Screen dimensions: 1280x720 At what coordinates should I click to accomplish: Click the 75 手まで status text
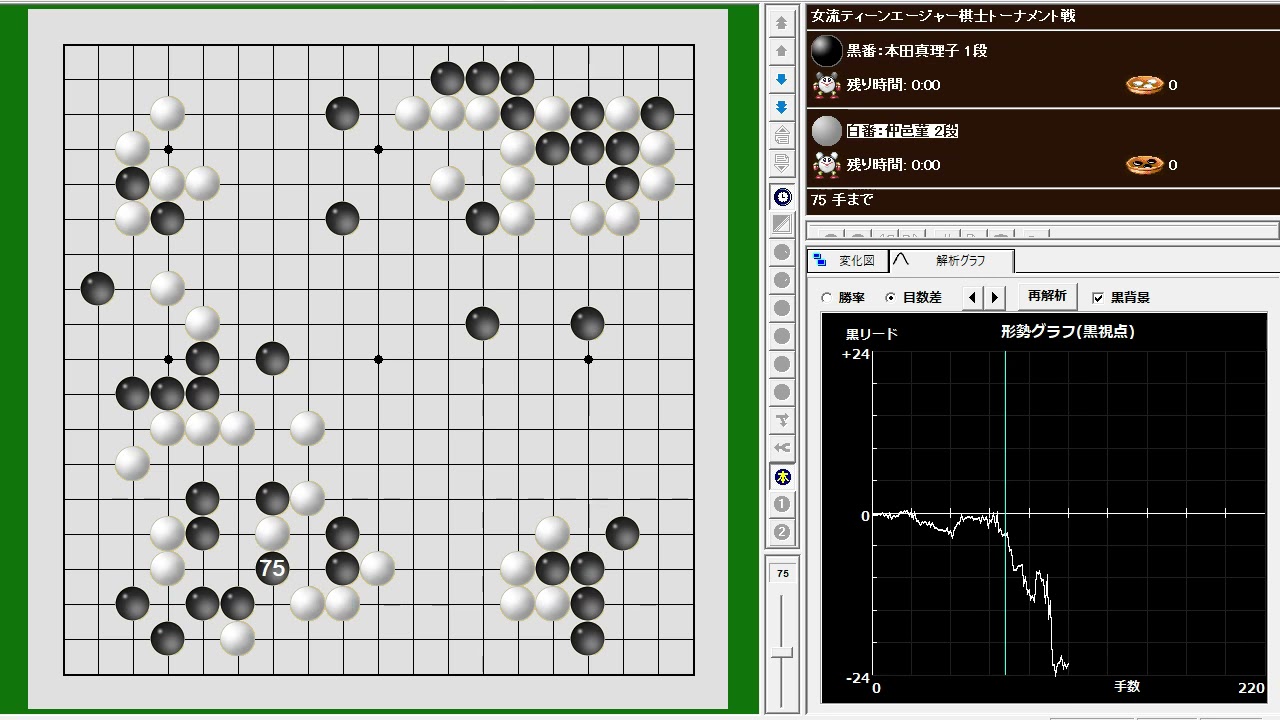tap(842, 200)
